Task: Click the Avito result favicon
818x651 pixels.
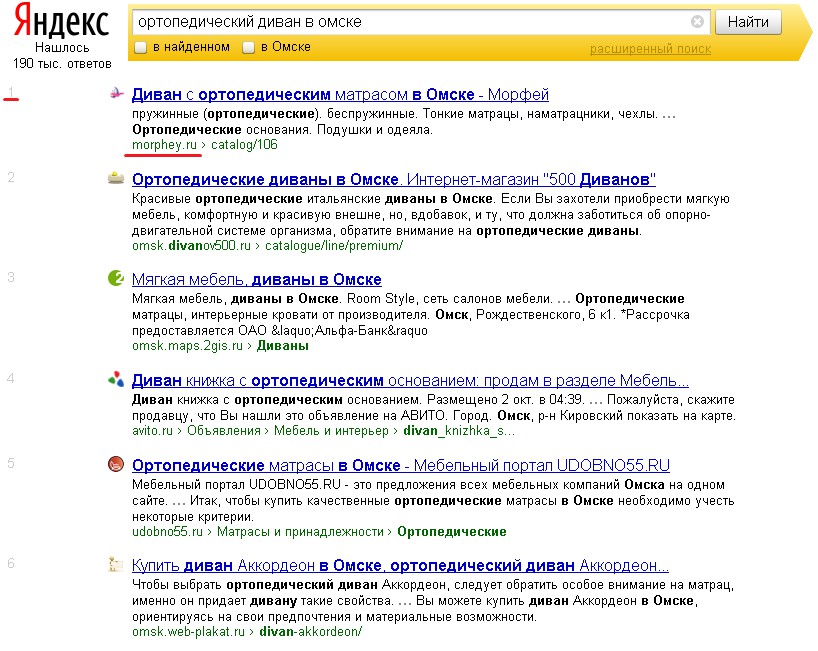Action: coord(116,379)
